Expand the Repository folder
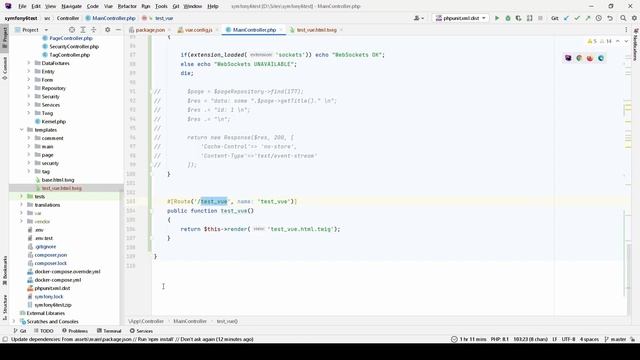The height and width of the screenshot is (360, 640). (29, 88)
